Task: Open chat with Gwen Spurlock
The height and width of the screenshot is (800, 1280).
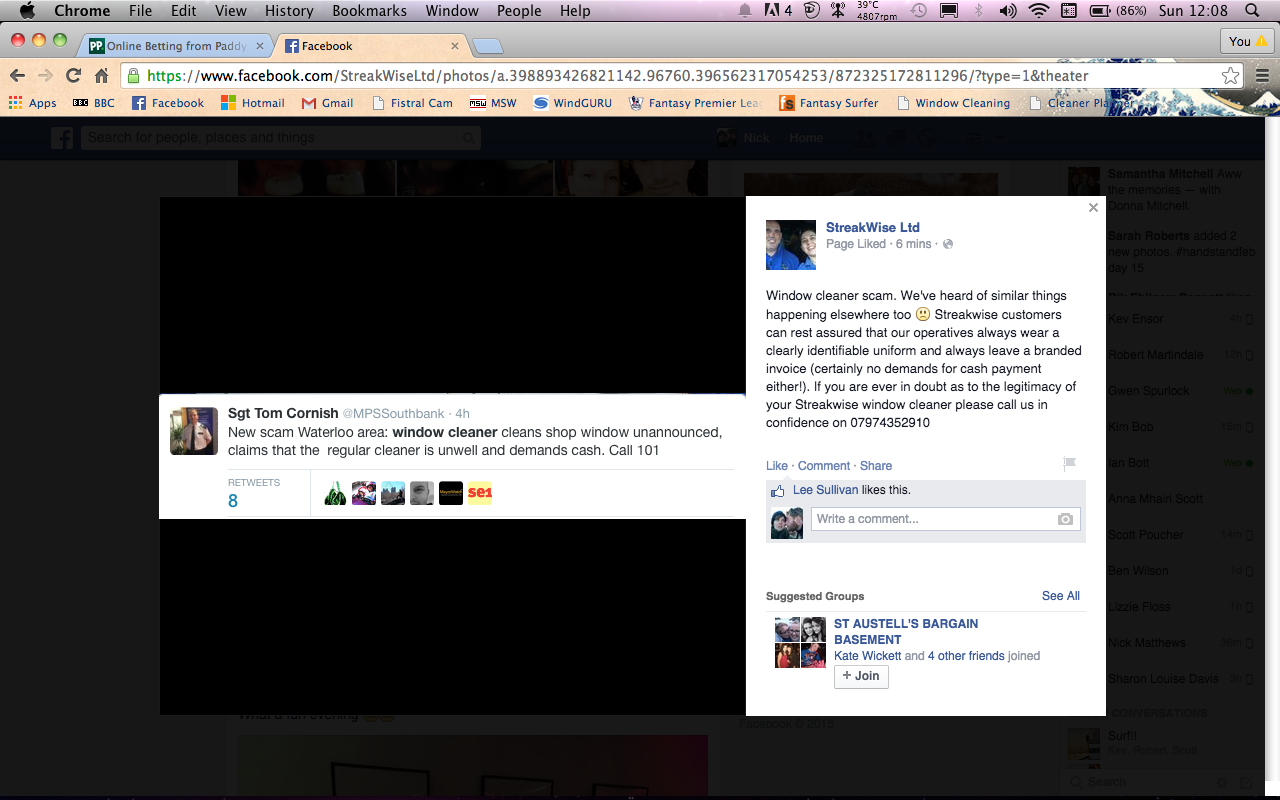Action: point(1160,391)
